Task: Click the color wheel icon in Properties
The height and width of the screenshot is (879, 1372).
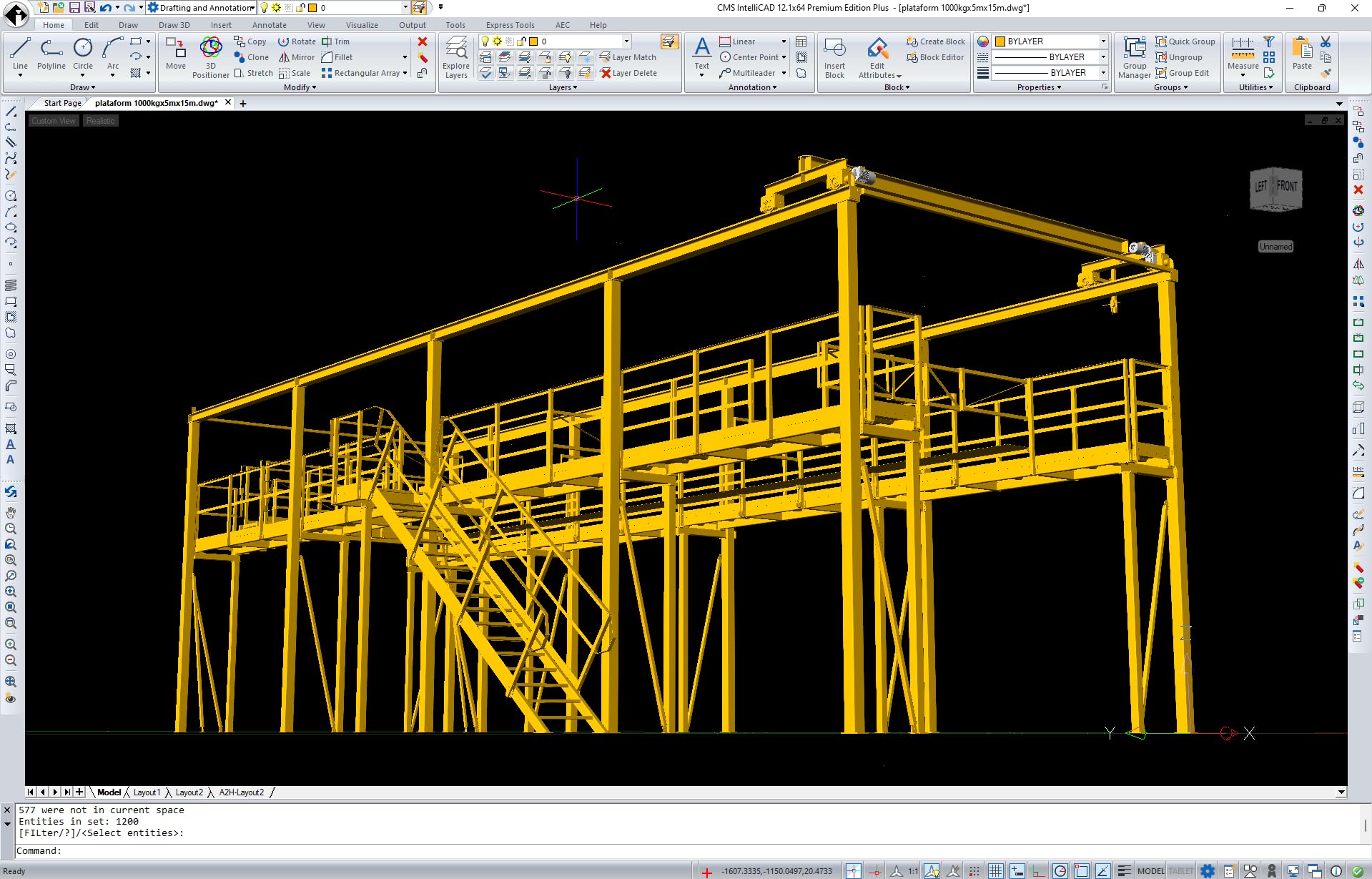Action: tap(983, 41)
